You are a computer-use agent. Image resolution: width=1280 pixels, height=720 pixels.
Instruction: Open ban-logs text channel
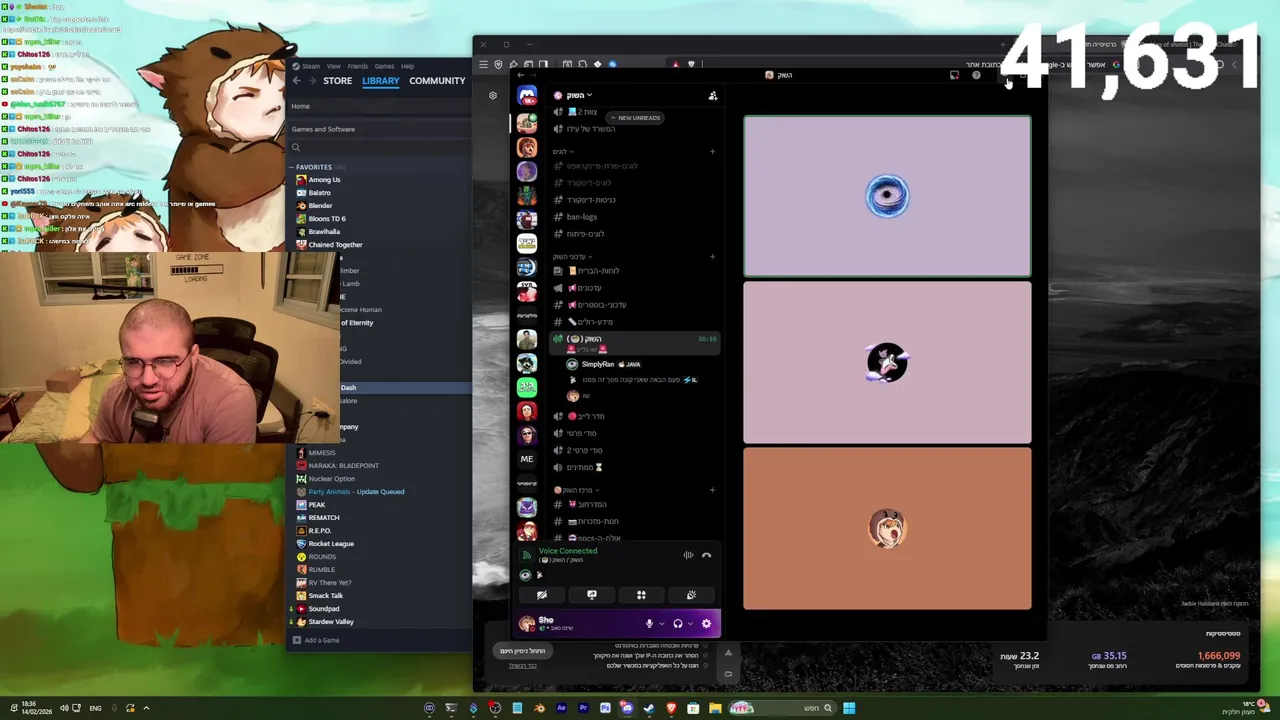(582, 217)
